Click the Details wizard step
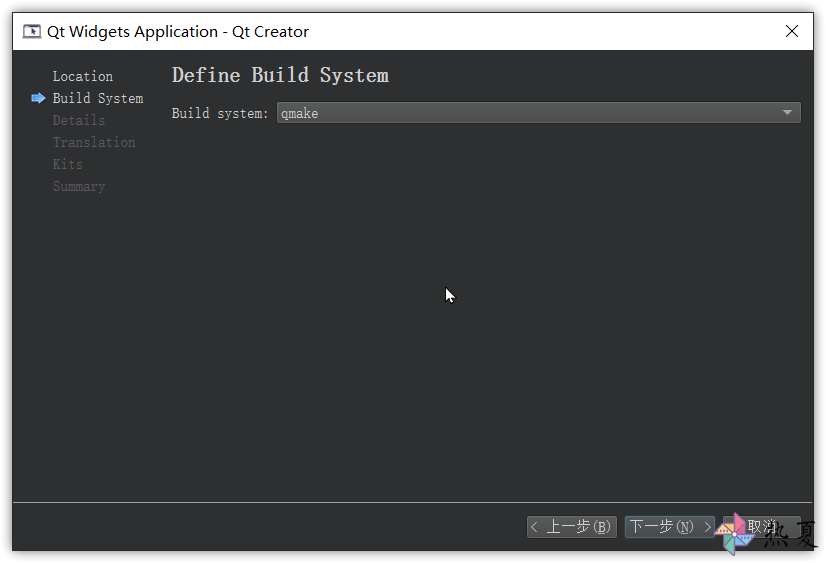The height and width of the screenshot is (563, 826). pyautogui.click(x=79, y=121)
